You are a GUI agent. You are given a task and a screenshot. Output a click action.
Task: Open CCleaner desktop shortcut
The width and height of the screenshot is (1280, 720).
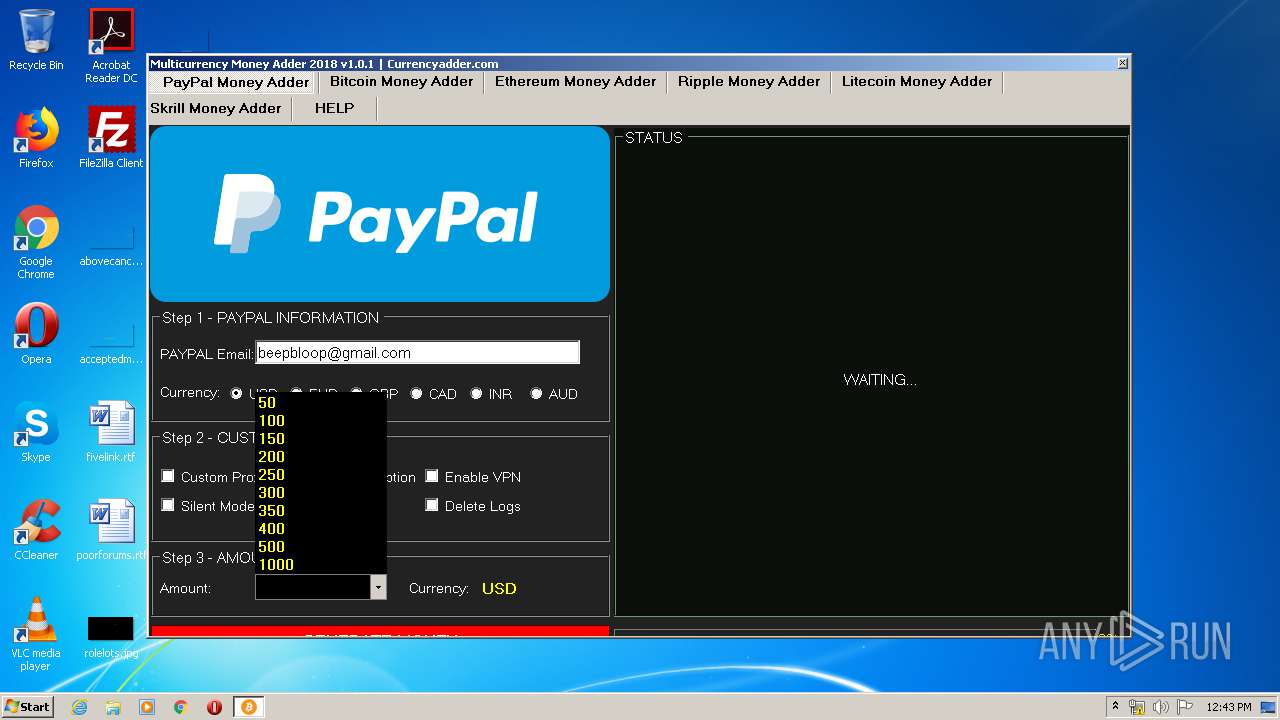click(36, 529)
